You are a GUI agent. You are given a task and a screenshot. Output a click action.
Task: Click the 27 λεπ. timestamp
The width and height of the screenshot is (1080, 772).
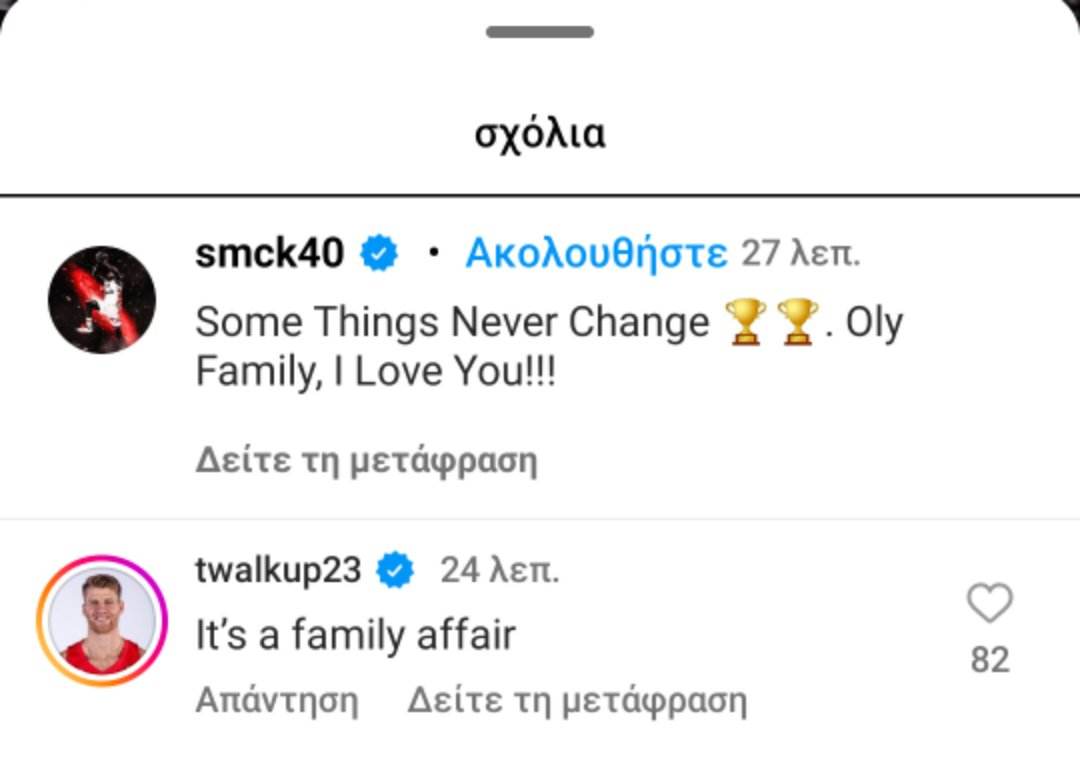(x=800, y=253)
